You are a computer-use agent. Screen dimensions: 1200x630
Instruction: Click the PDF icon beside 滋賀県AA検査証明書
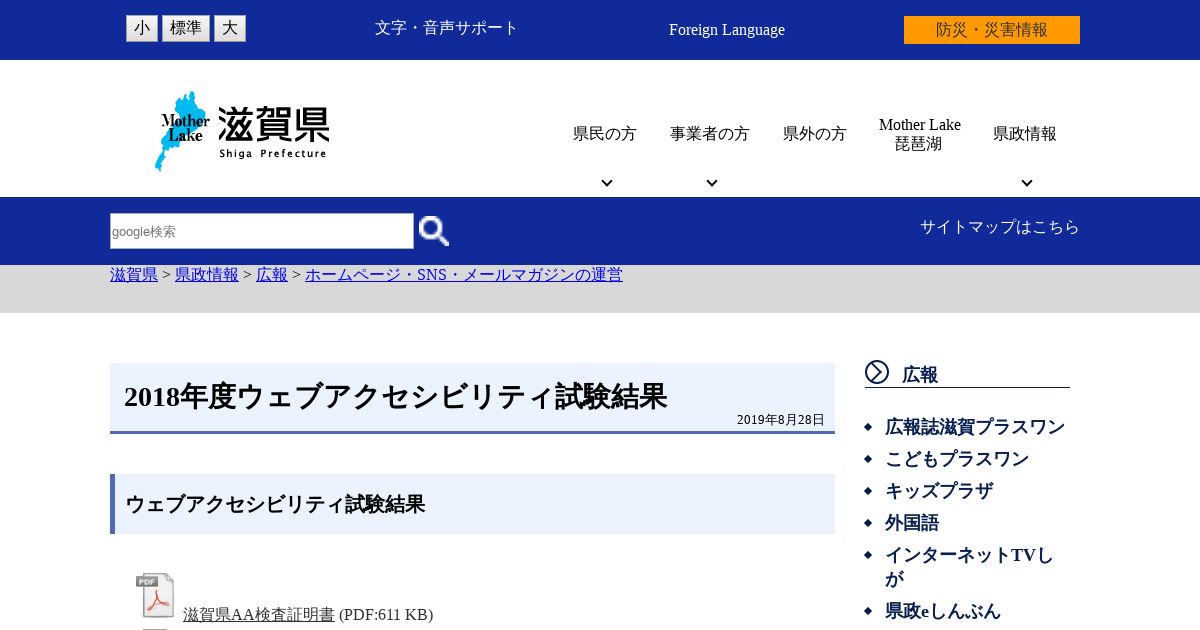(x=155, y=595)
